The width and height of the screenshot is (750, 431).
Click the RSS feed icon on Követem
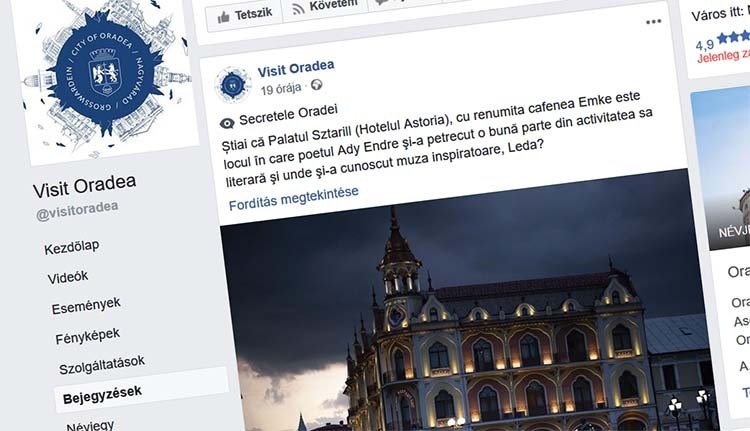tap(298, 9)
